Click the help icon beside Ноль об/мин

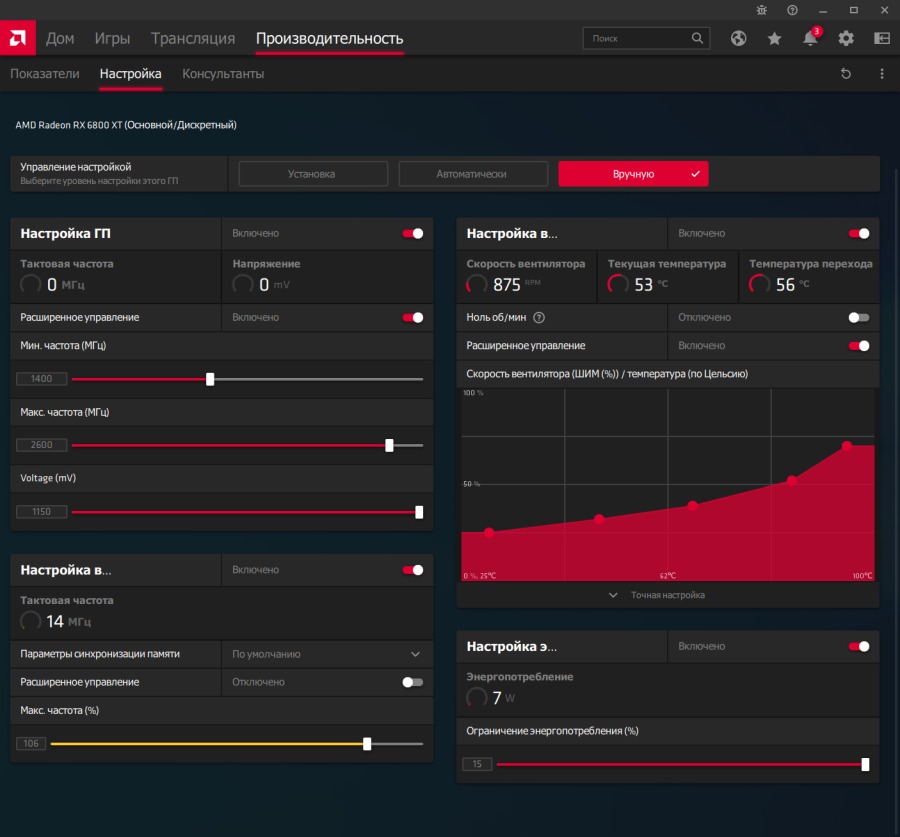(539, 317)
